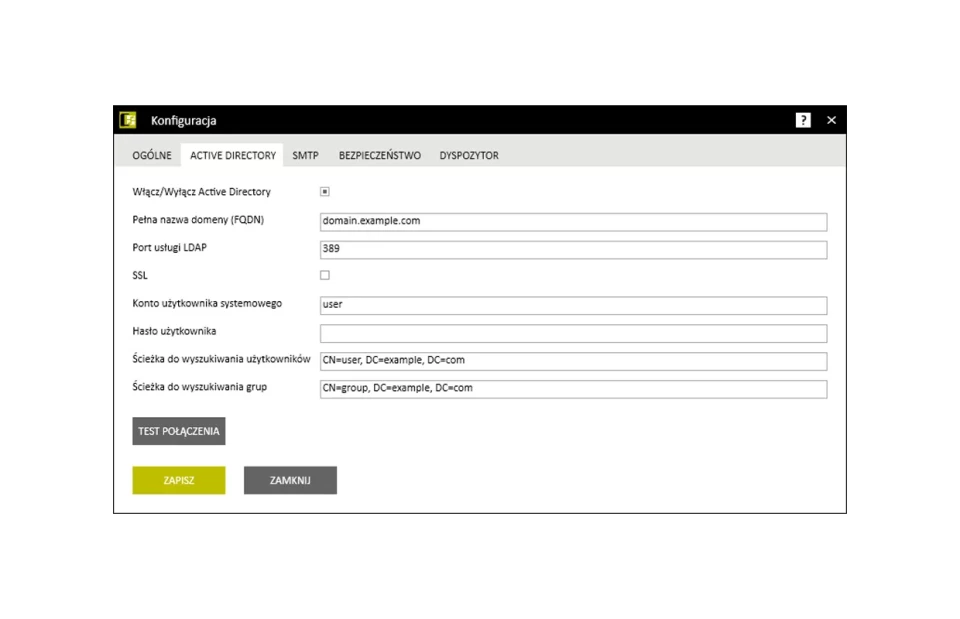960x619 pixels.
Task: Enable the SSL checkbox
Action: [x=325, y=275]
